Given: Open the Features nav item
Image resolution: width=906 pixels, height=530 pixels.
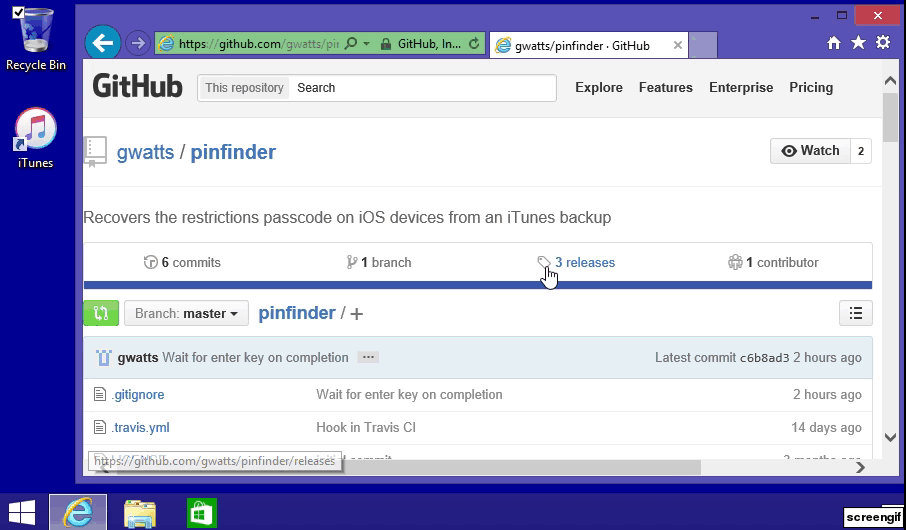Looking at the screenshot, I should (x=666, y=87).
